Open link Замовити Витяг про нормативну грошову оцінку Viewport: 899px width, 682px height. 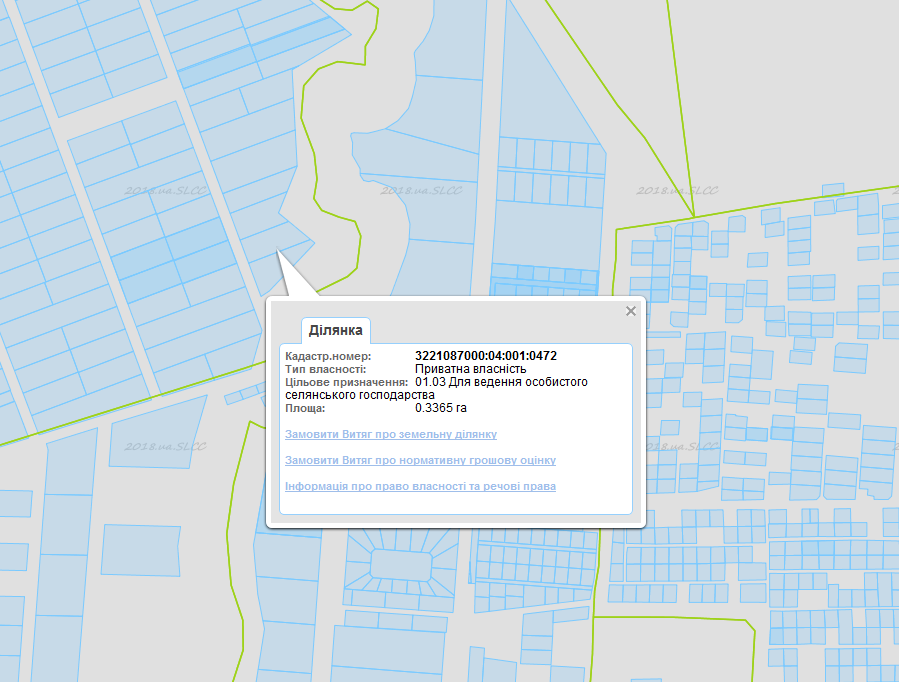(420, 460)
